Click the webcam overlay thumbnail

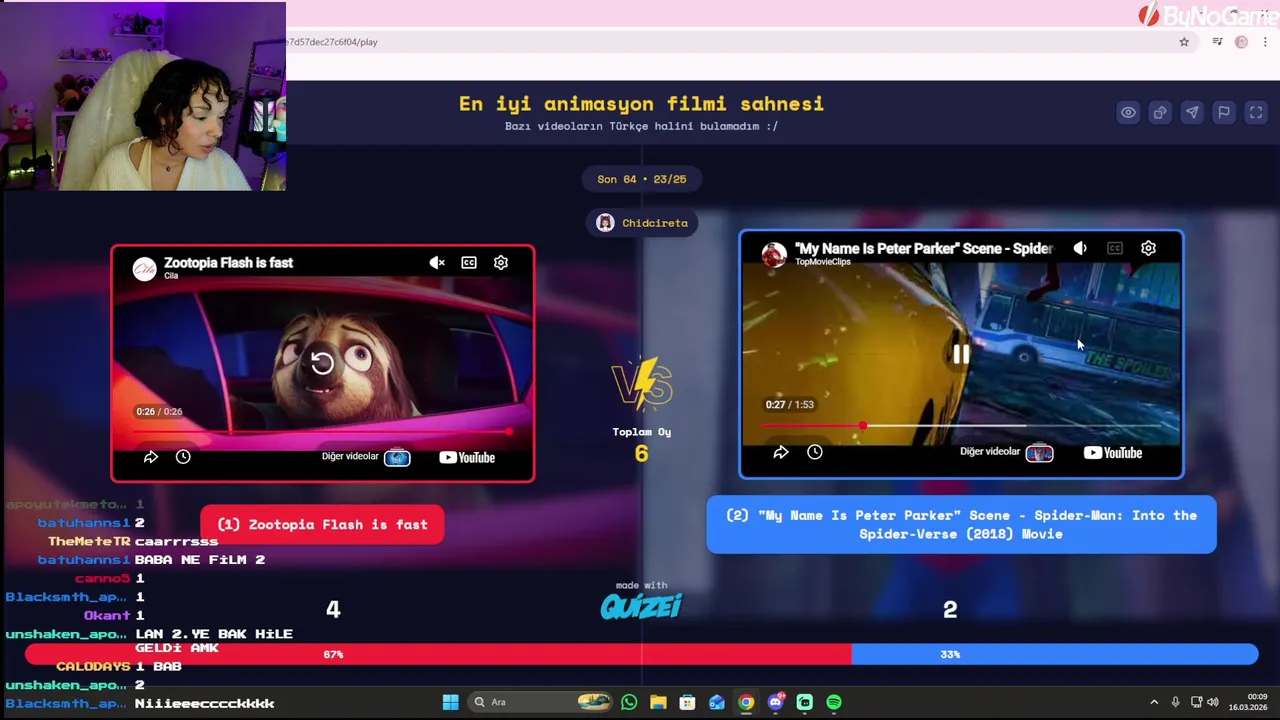(143, 96)
